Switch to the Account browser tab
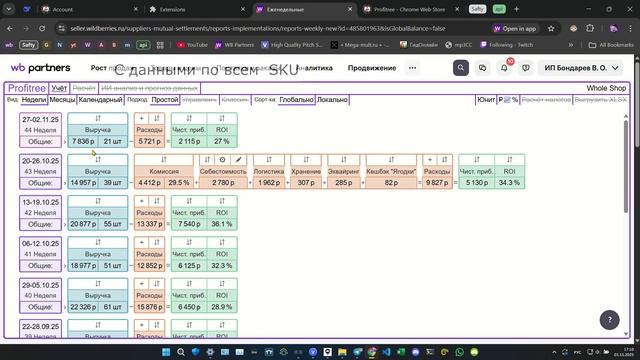Image resolution: width=640 pixels, height=360 pixels. click(90, 9)
